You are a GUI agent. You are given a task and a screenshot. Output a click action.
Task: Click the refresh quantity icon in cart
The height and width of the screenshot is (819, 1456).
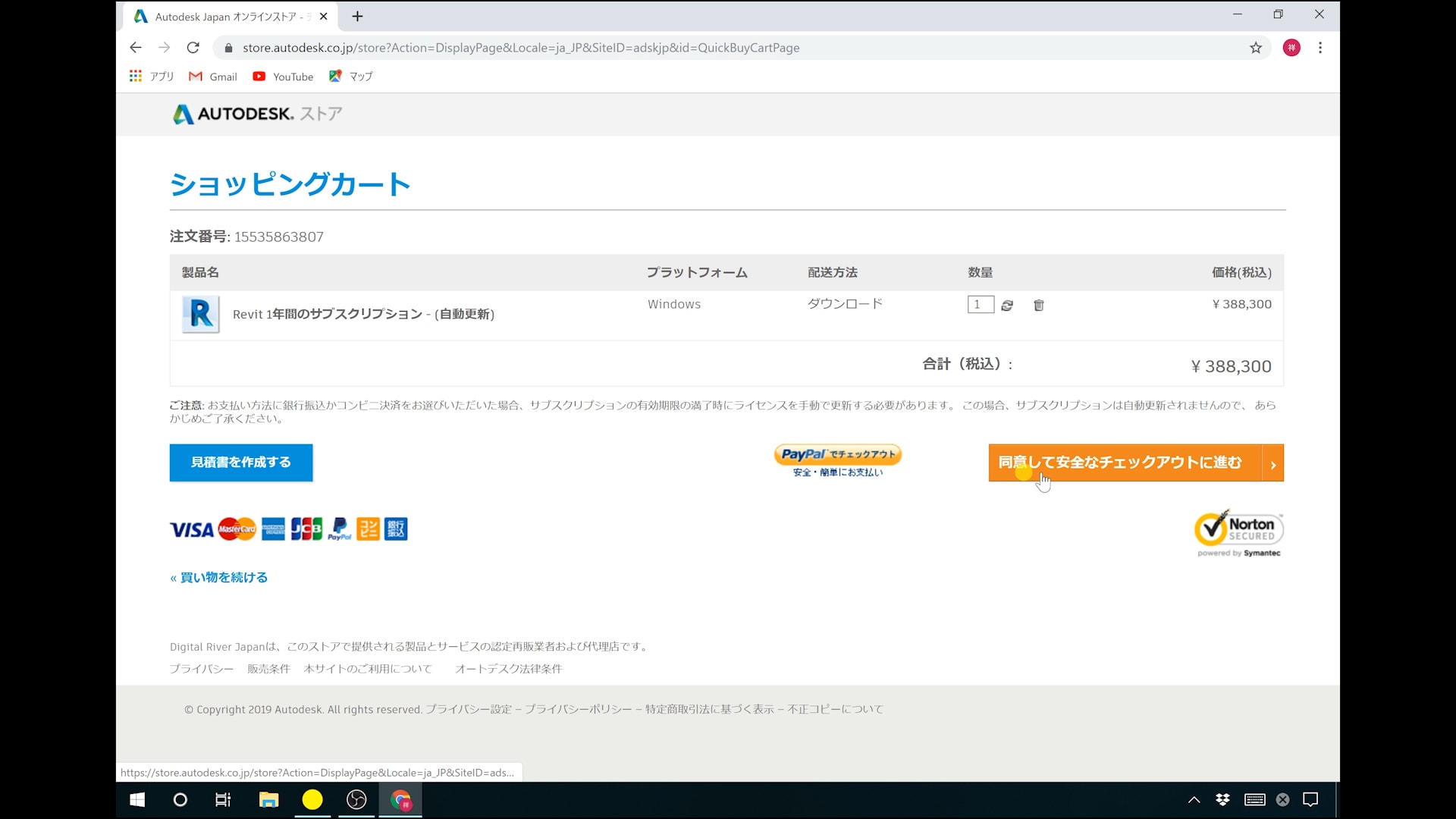tap(1007, 305)
